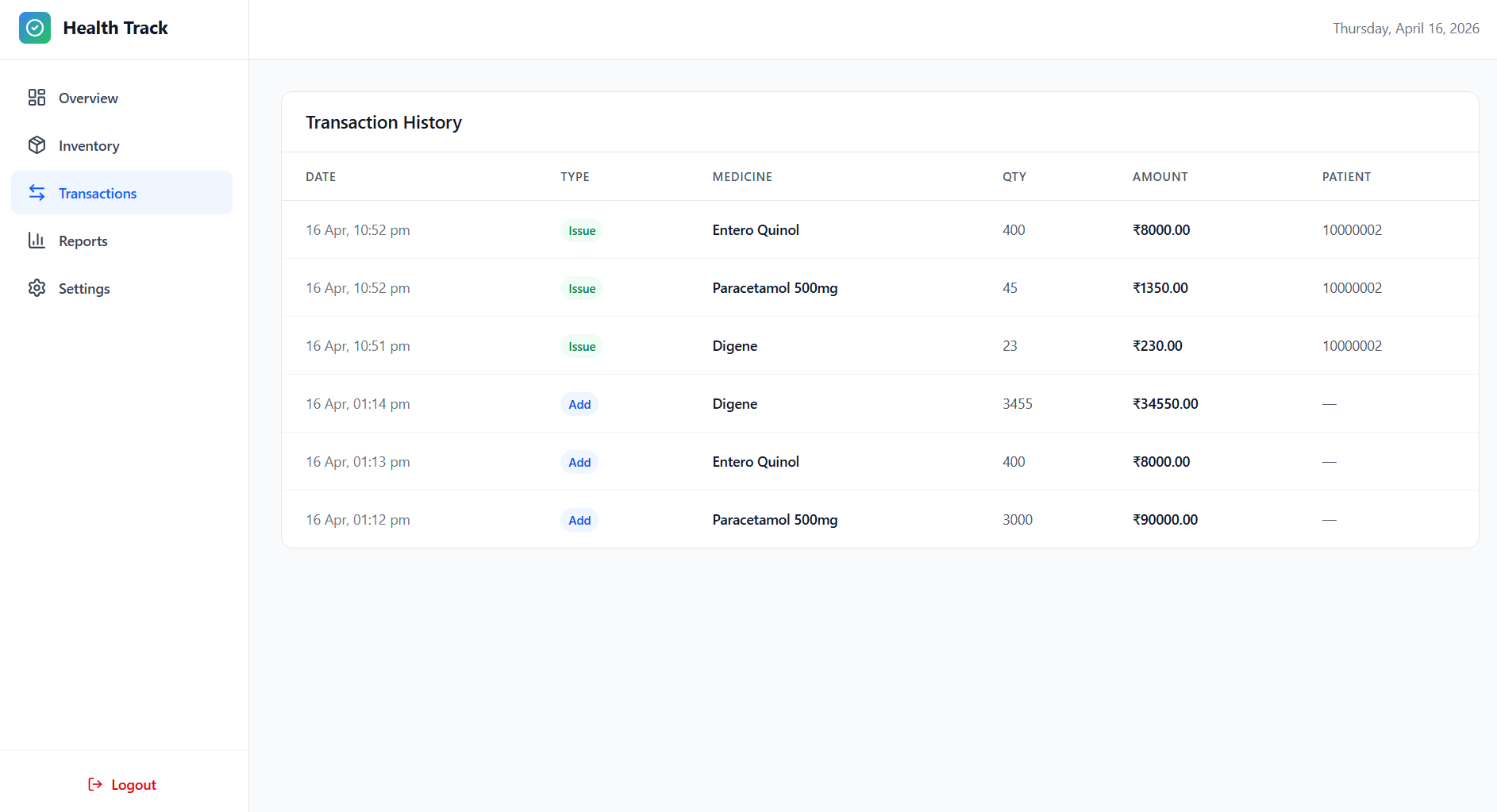The image size is (1497, 812).
Task: Click the DATE column header
Action: click(321, 177)
